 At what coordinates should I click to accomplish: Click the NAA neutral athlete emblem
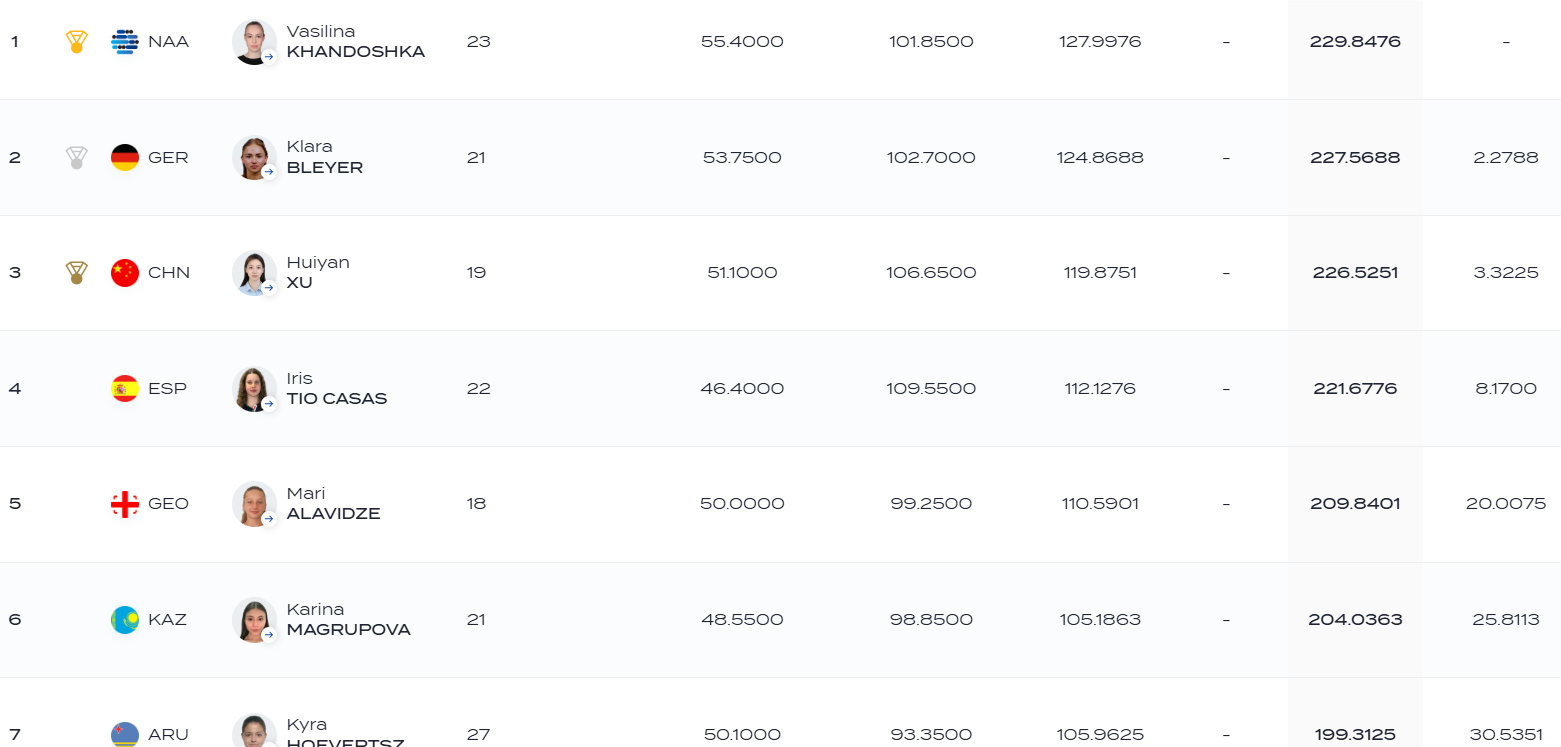(x=125, y=42)
